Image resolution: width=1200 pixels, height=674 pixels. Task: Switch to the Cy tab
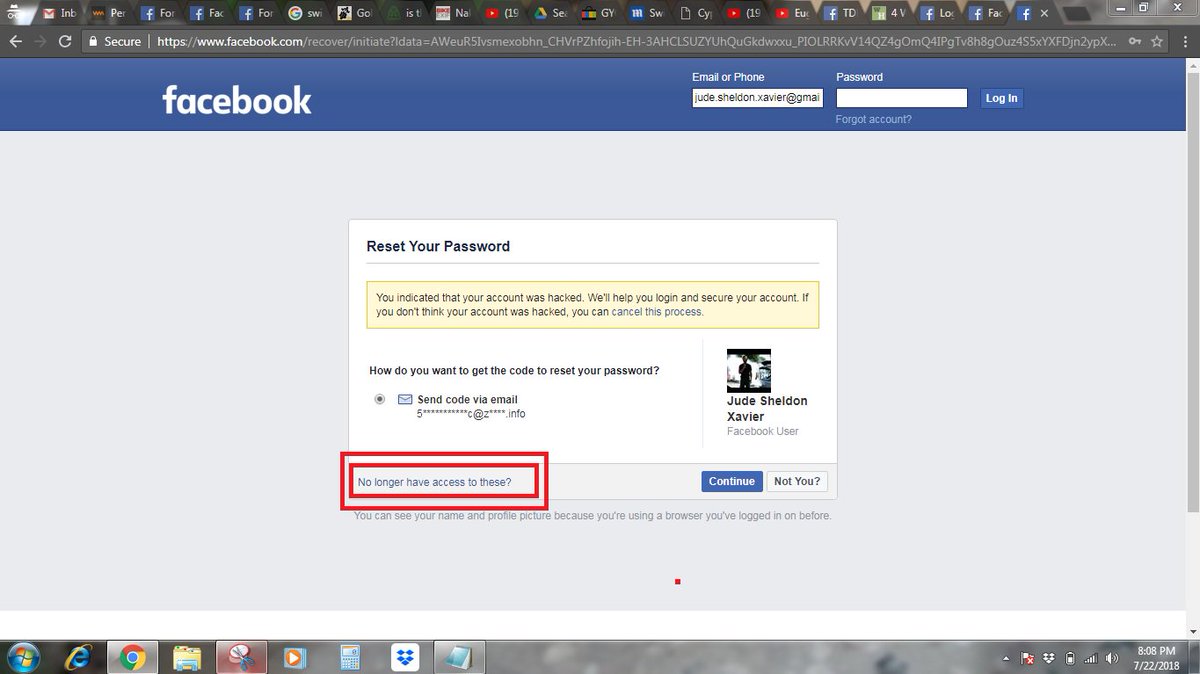pos(696,14)
